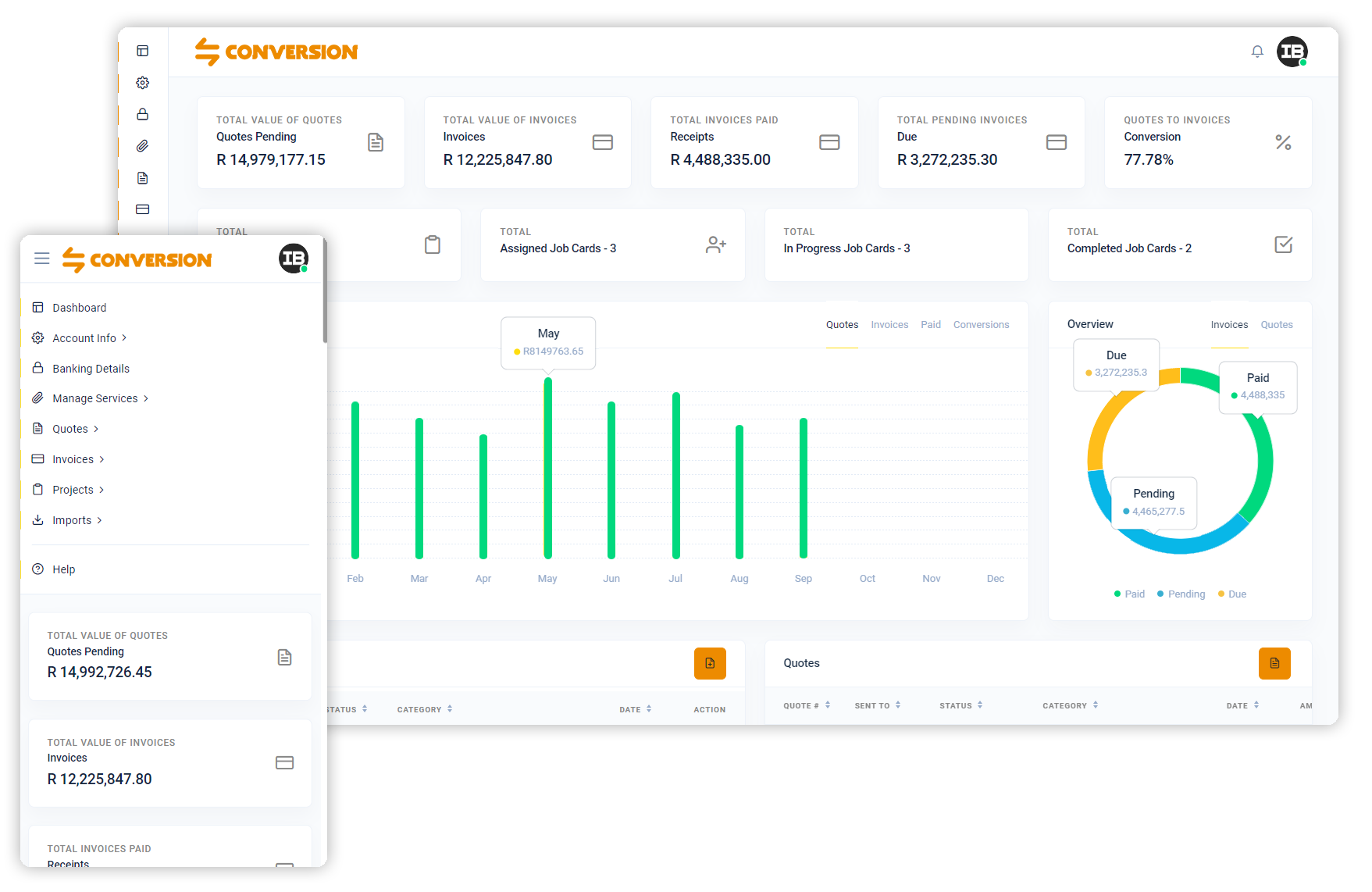Switch chart to the Conversions tab
The height and width of the screenshot is (892, 1372).
coord(981,325)
